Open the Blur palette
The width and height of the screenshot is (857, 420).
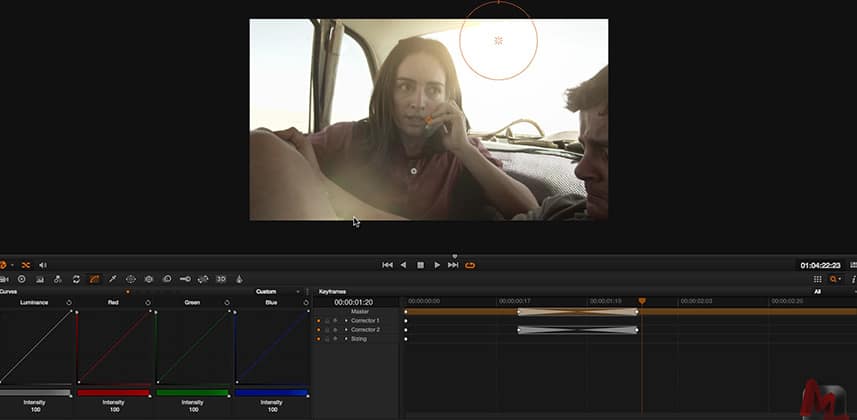click(x=167, y=279)
